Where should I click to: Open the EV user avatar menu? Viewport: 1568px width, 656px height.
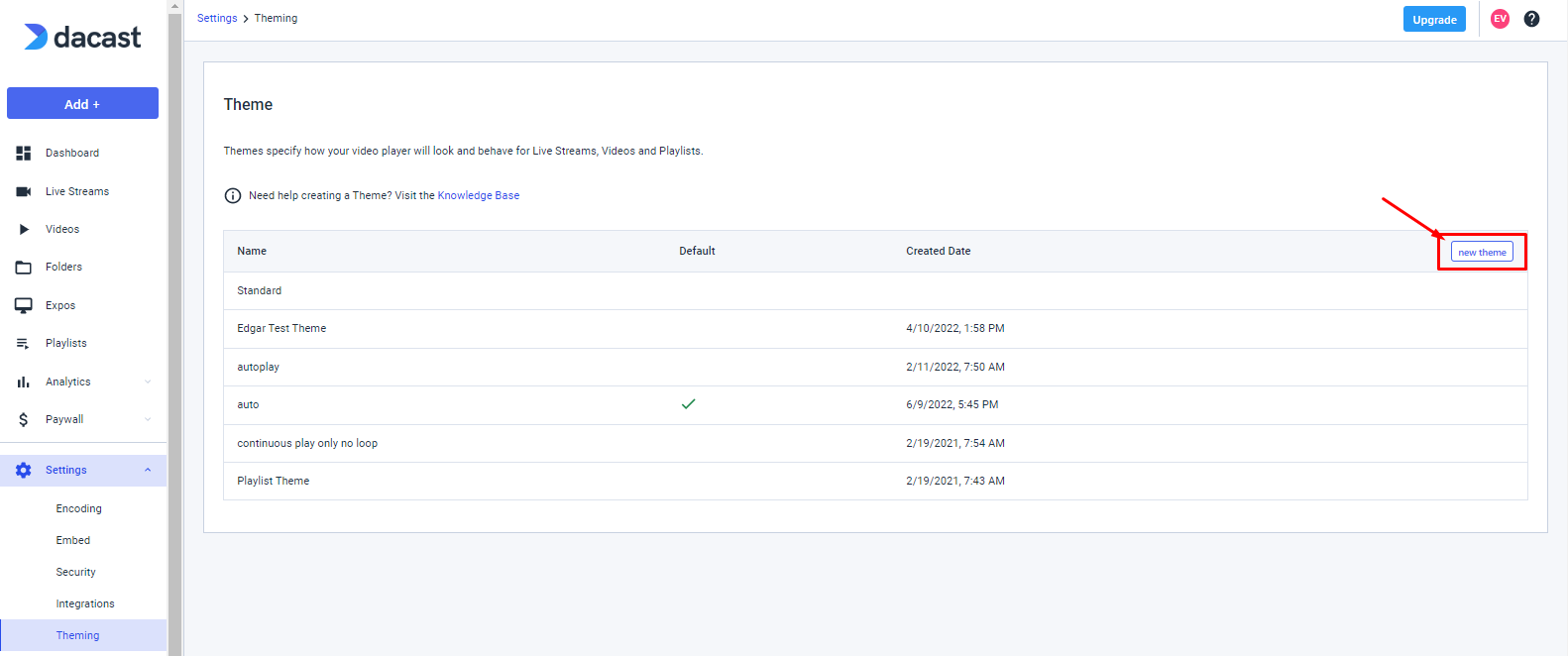point(1500,19)
